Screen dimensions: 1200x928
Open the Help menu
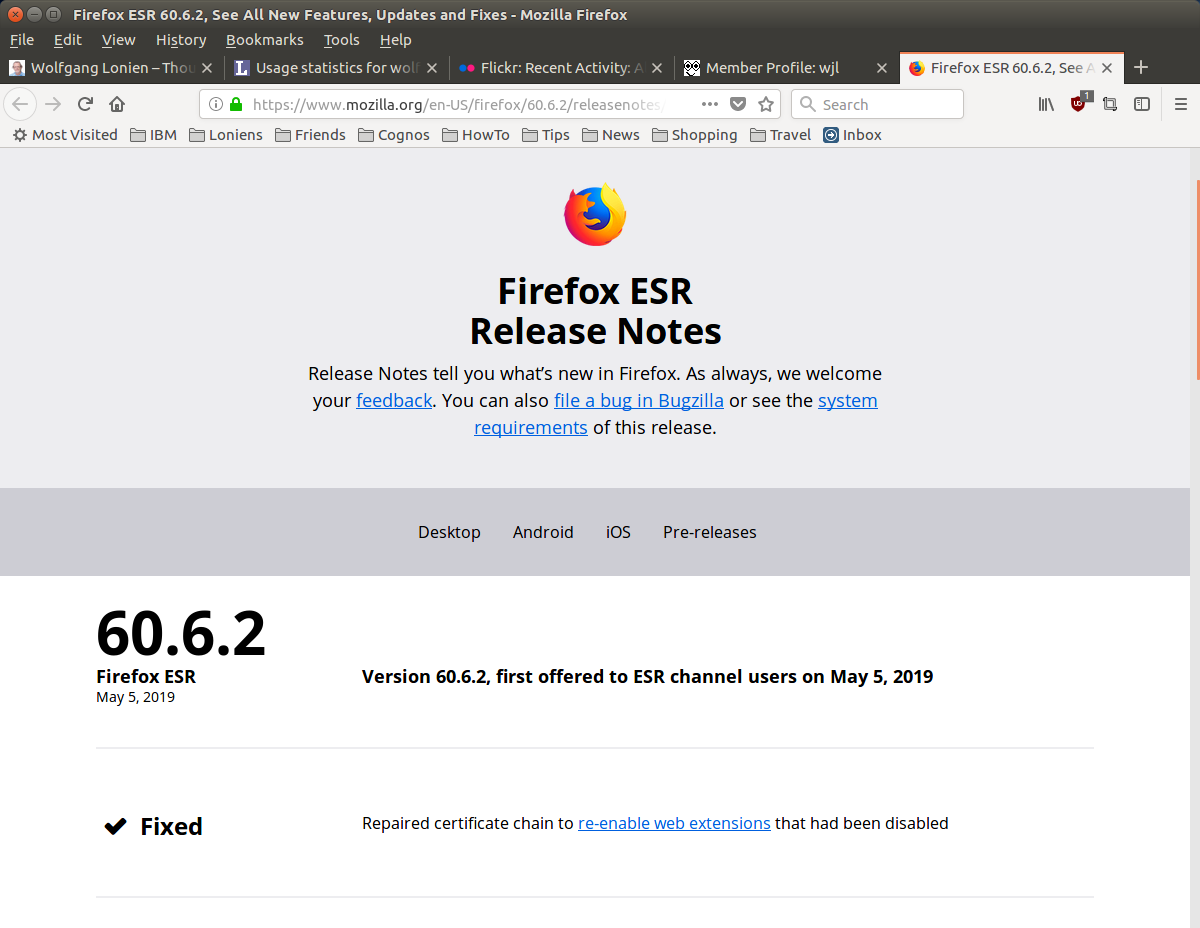click(395, 40)
